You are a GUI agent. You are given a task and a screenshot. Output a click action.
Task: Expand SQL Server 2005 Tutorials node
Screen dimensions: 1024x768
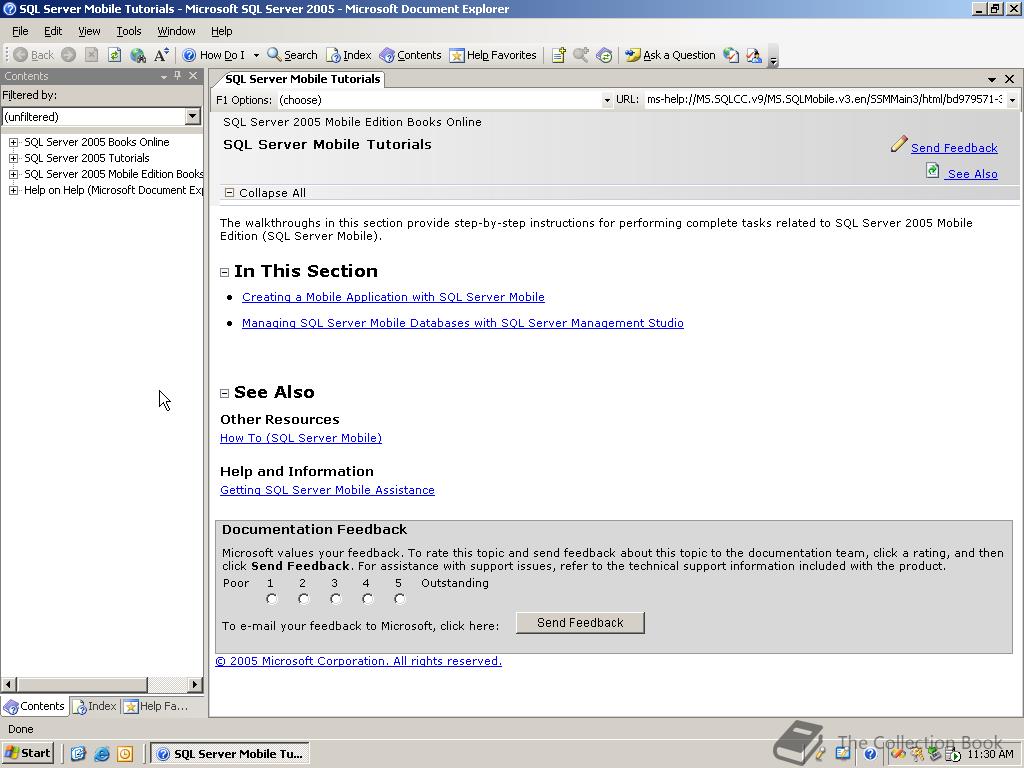tap(13, 158)
